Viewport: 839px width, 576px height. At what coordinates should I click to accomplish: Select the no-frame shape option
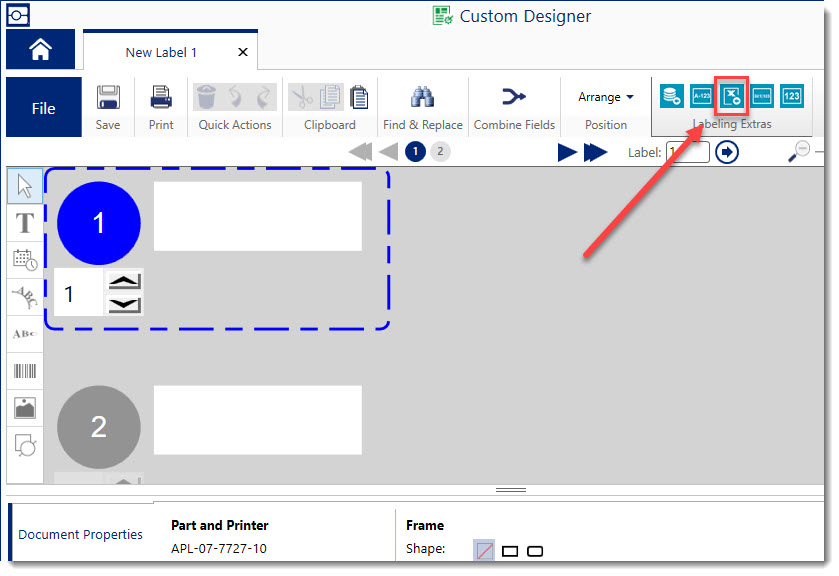point(484,550)
